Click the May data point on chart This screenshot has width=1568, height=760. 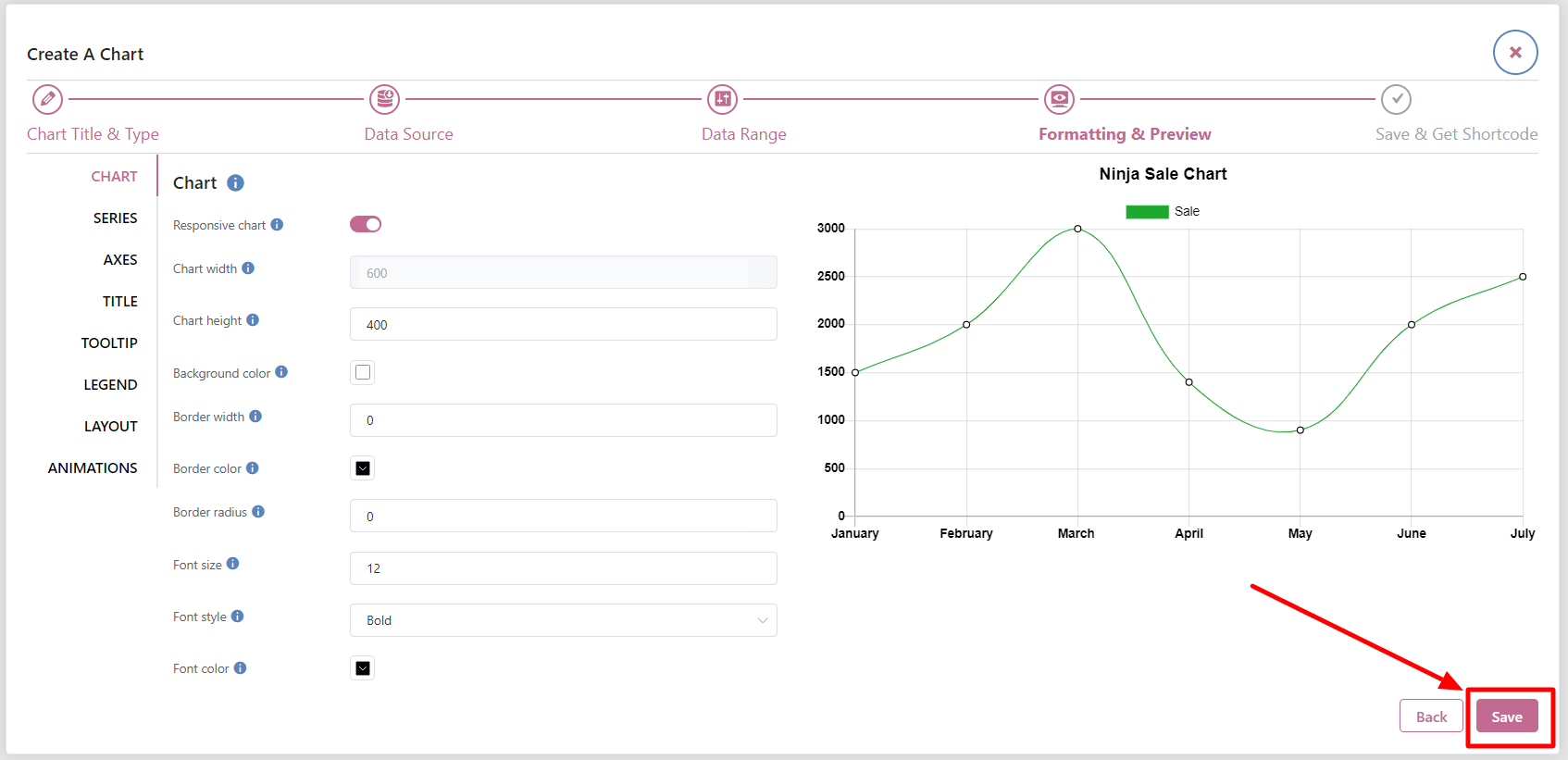[x=1300, y=430]
